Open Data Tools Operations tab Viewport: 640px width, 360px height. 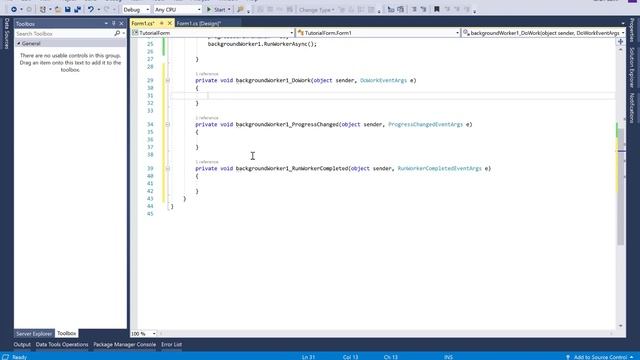(62, 344)
